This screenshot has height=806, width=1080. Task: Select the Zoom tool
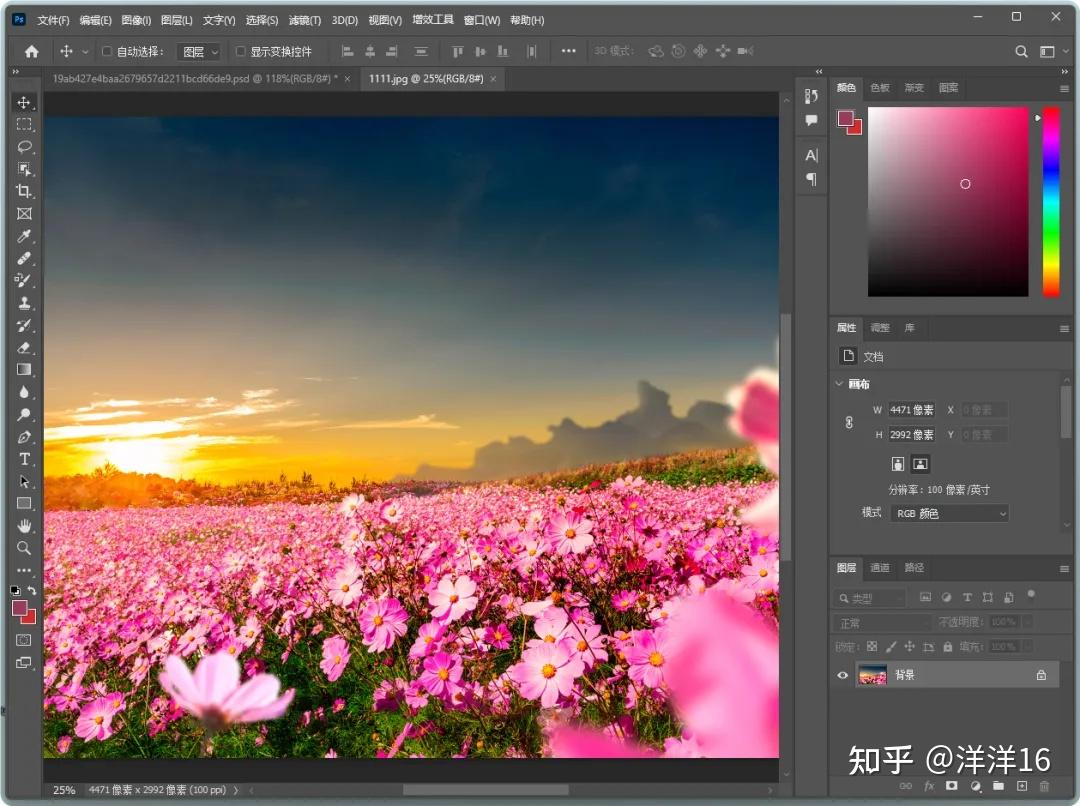coord(25,548)
